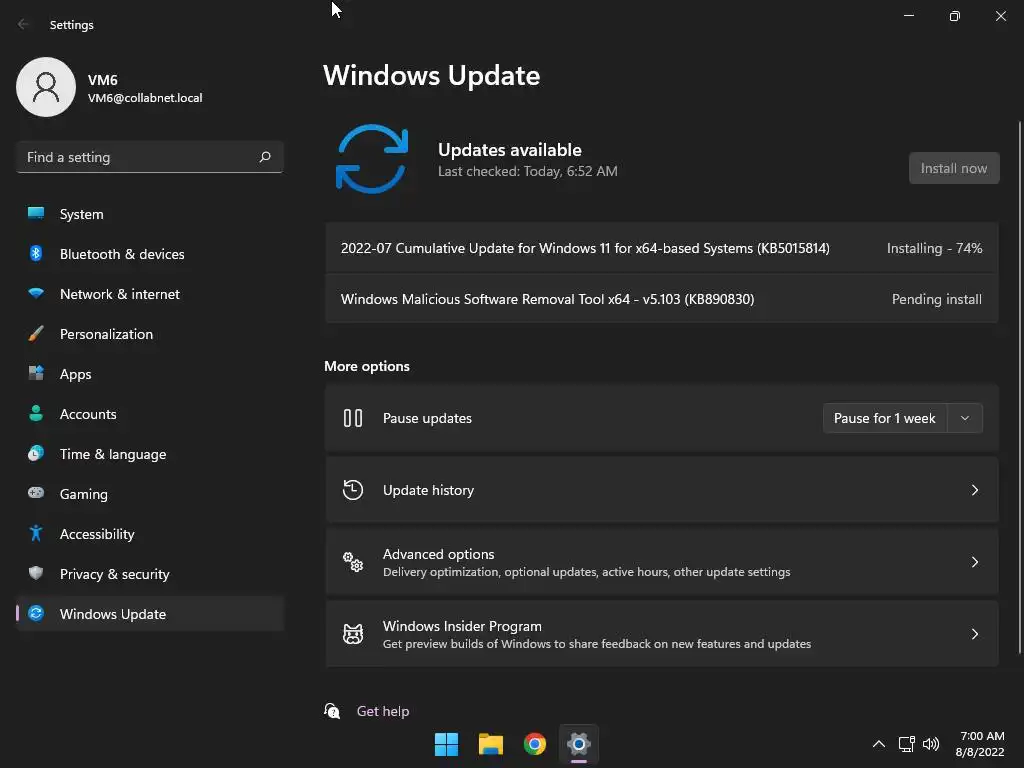Click the Personalization paintbrush icon
The width and height of the screenshot is (1024, 768).
pyautogui.click(x=36, y=334)
